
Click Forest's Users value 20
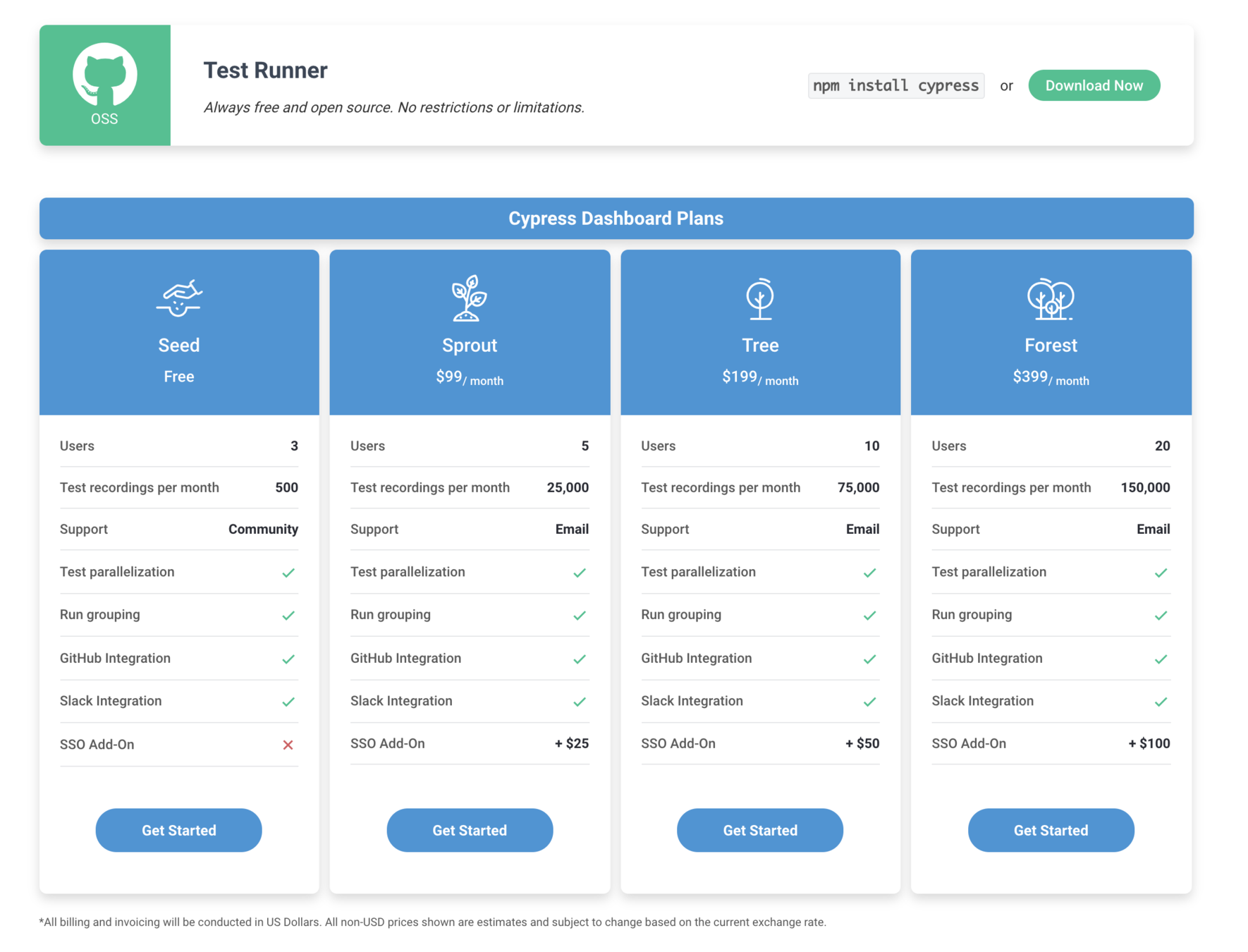coord(1163,446)
